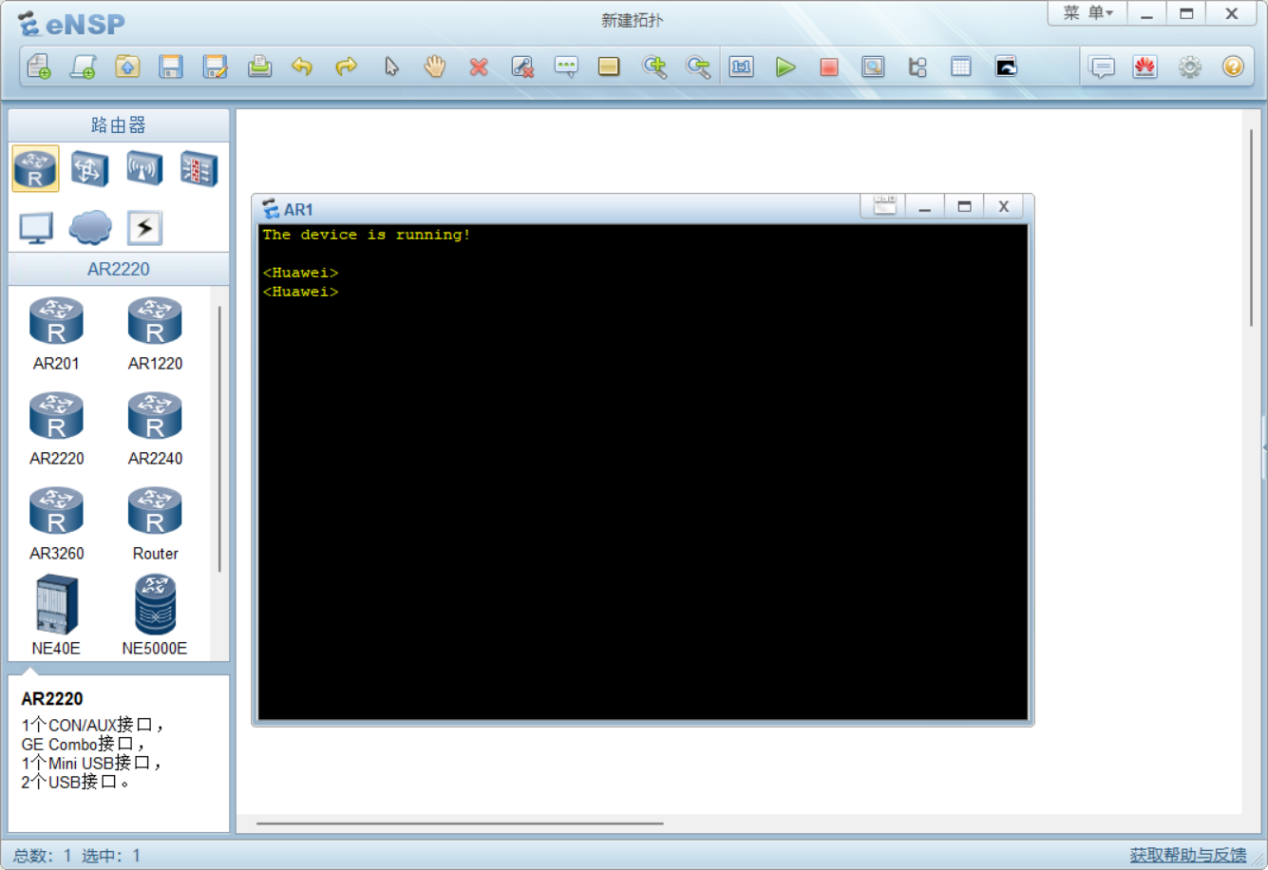1268x870 pixels.
Task: Open the forum chat bubble icon
Action: coord(1102,67)
